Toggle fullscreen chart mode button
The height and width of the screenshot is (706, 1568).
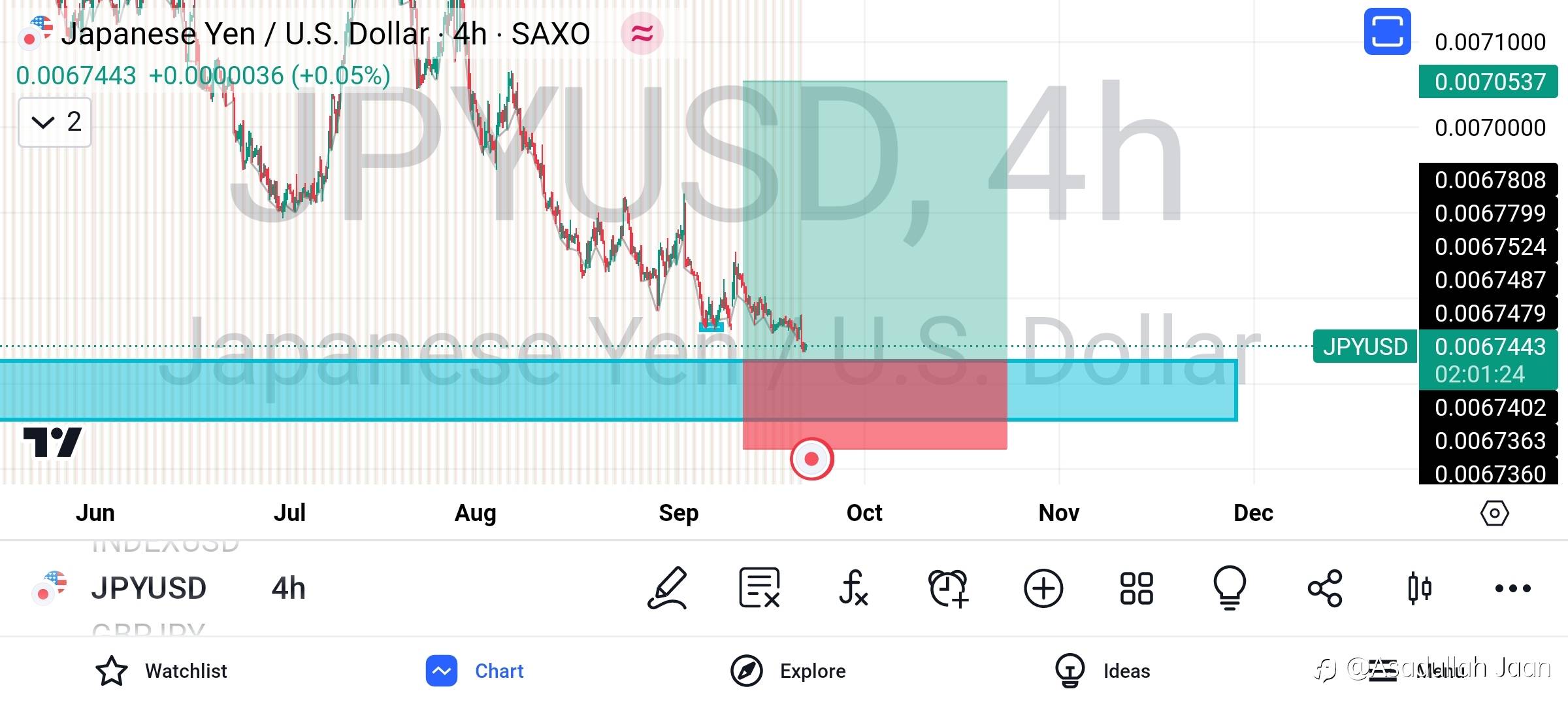point(1387,31)
